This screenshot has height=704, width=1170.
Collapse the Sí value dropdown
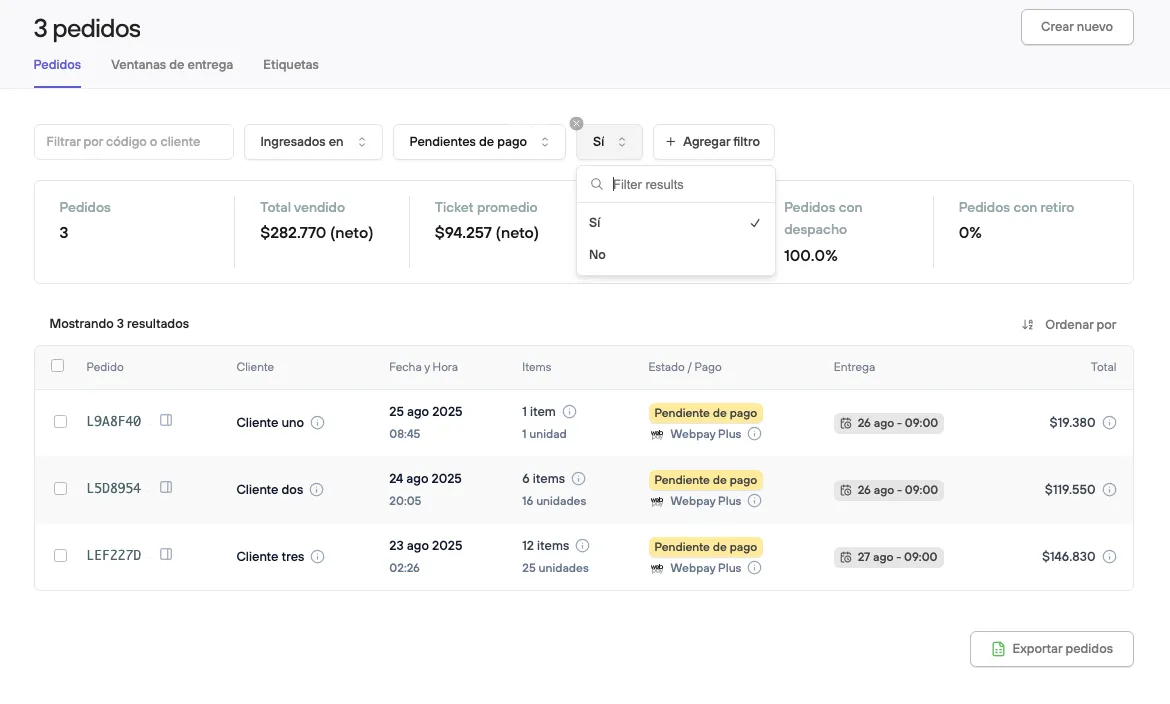pos(609,142)
